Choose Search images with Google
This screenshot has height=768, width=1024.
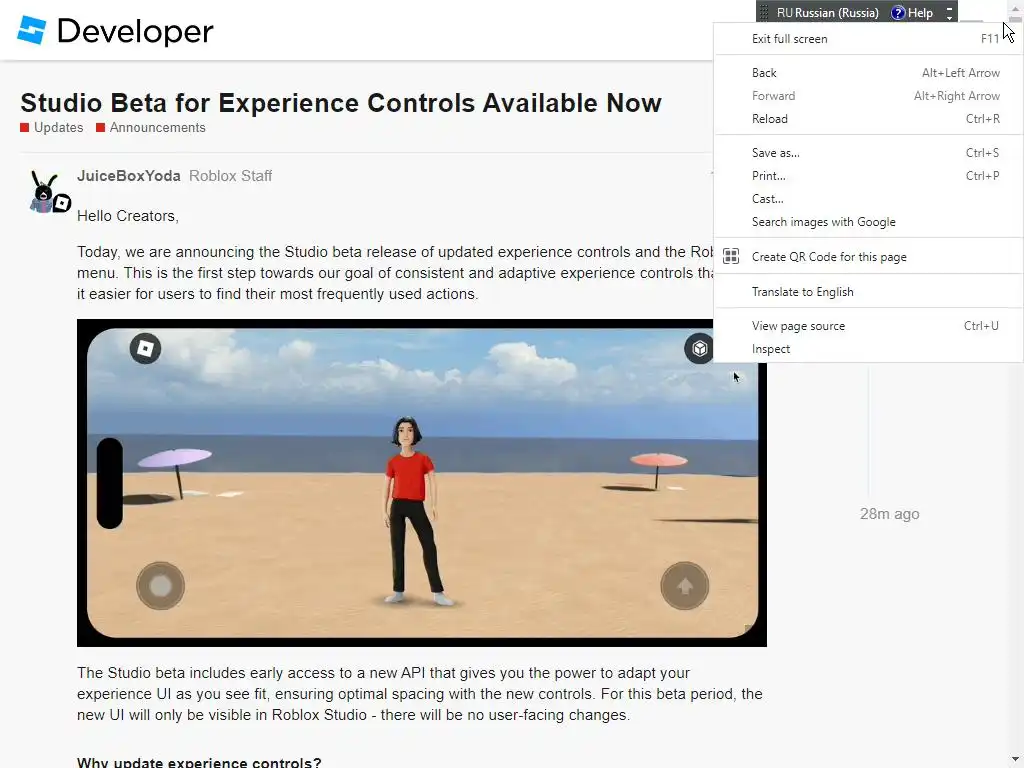pos(869,221)
